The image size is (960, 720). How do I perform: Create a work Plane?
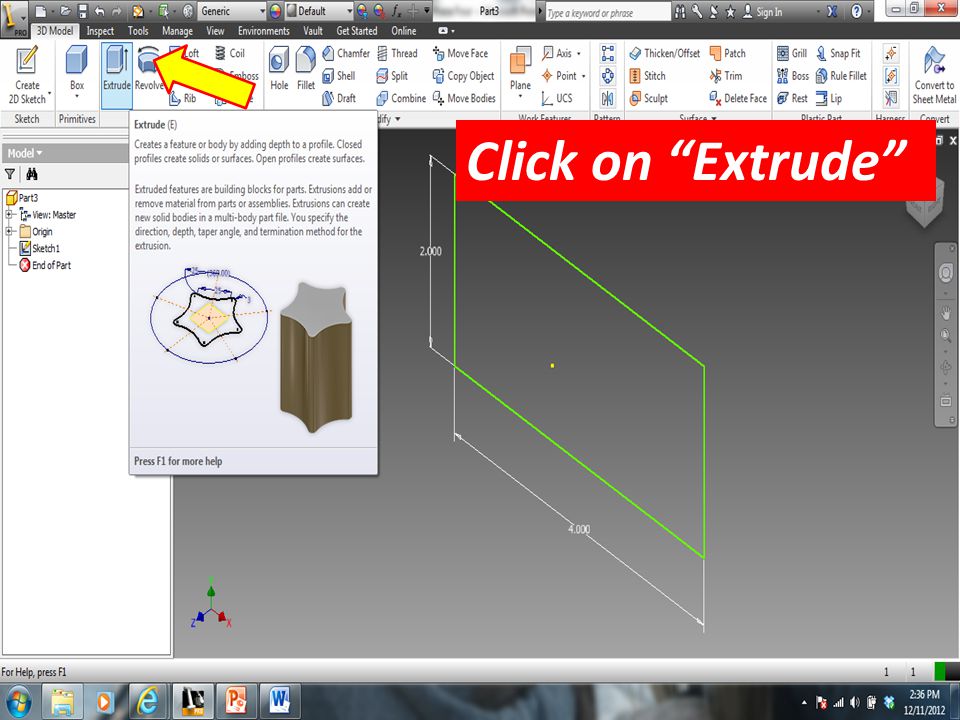[520, 70]
